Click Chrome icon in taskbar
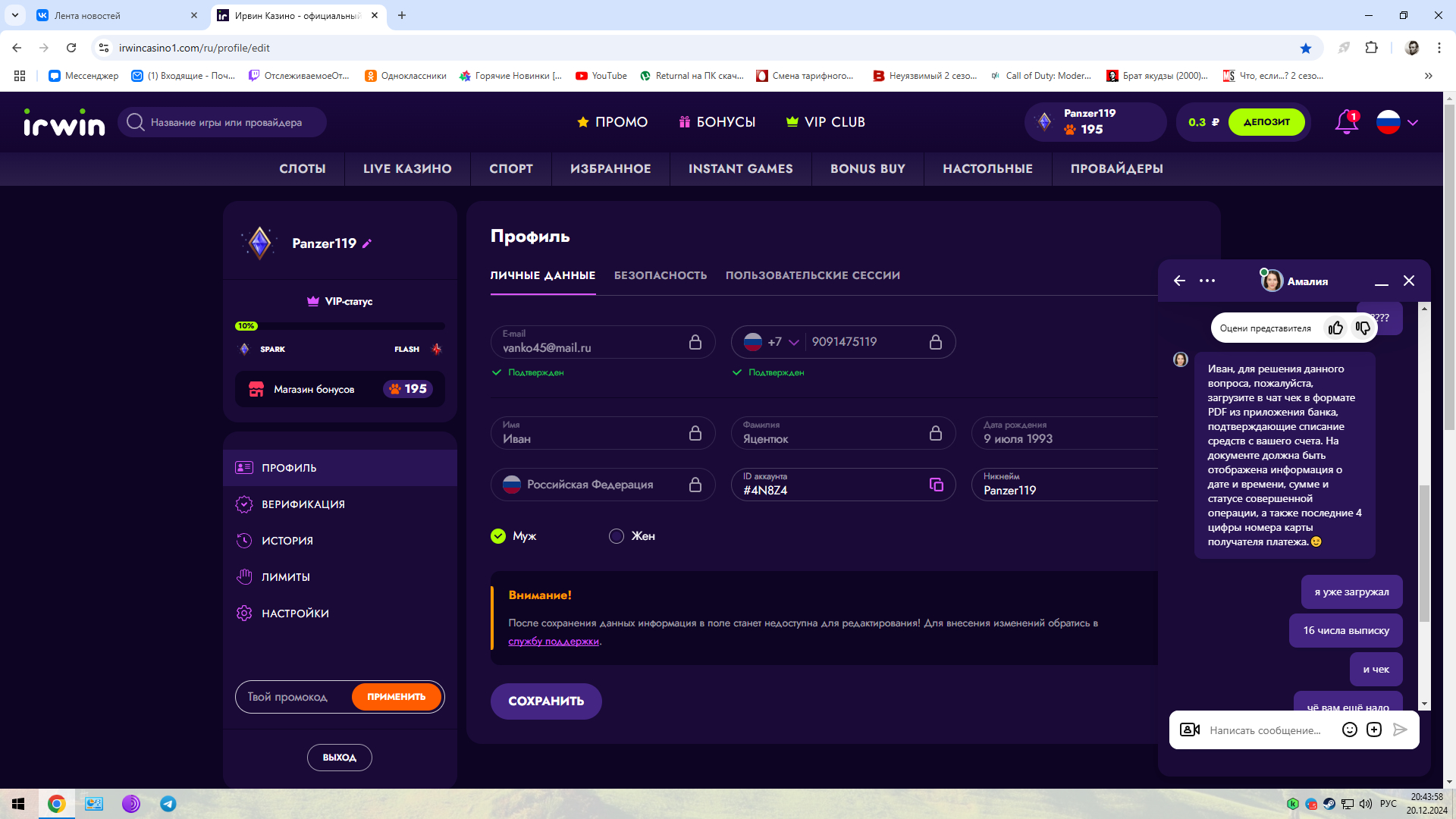 click(57, 804)
